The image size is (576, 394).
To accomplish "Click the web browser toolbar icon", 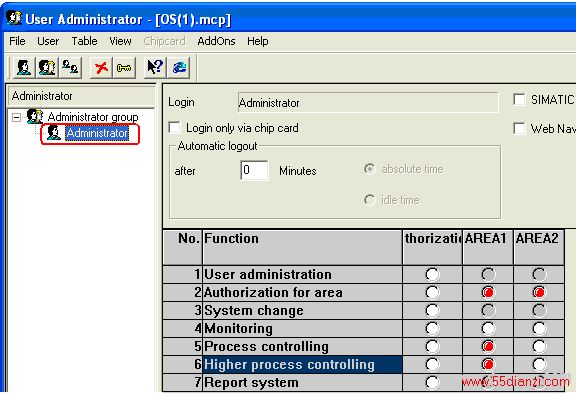I will click(179, 68).
